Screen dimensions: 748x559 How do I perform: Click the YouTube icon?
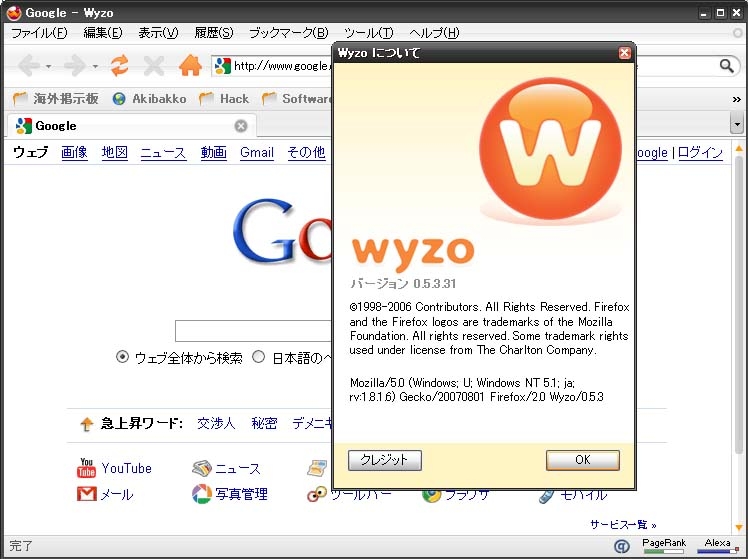coord(86,468)
